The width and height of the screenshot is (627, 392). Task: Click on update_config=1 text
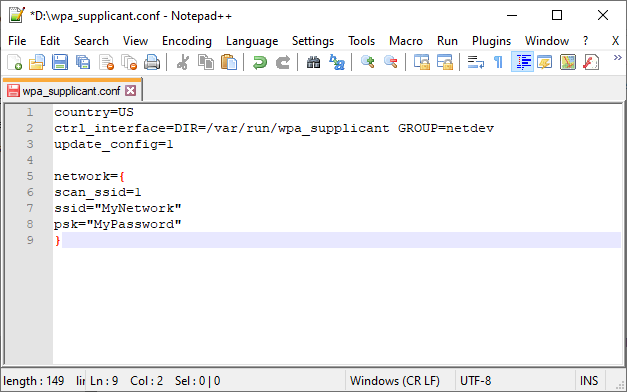[x=114, y=144]
